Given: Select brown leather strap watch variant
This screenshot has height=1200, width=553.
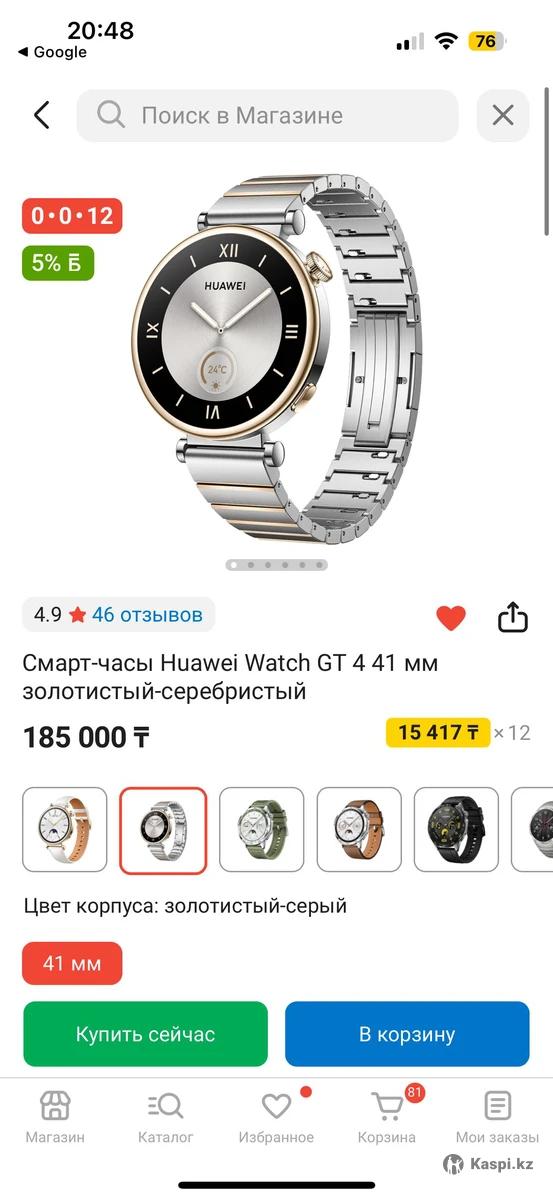Looking at the screenshot, I should 359,830.
